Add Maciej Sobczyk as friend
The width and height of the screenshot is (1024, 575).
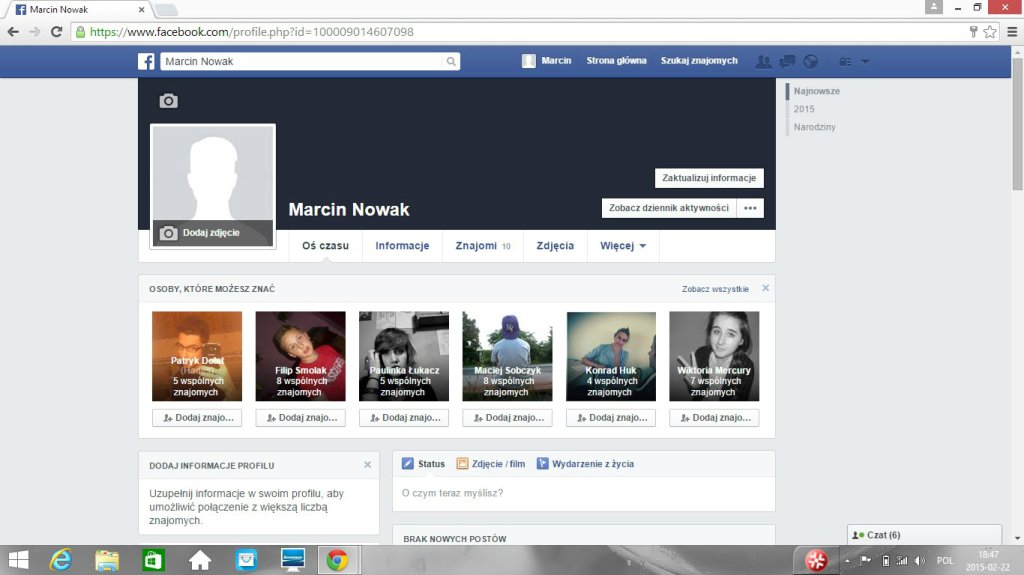(x=507, y=418)
